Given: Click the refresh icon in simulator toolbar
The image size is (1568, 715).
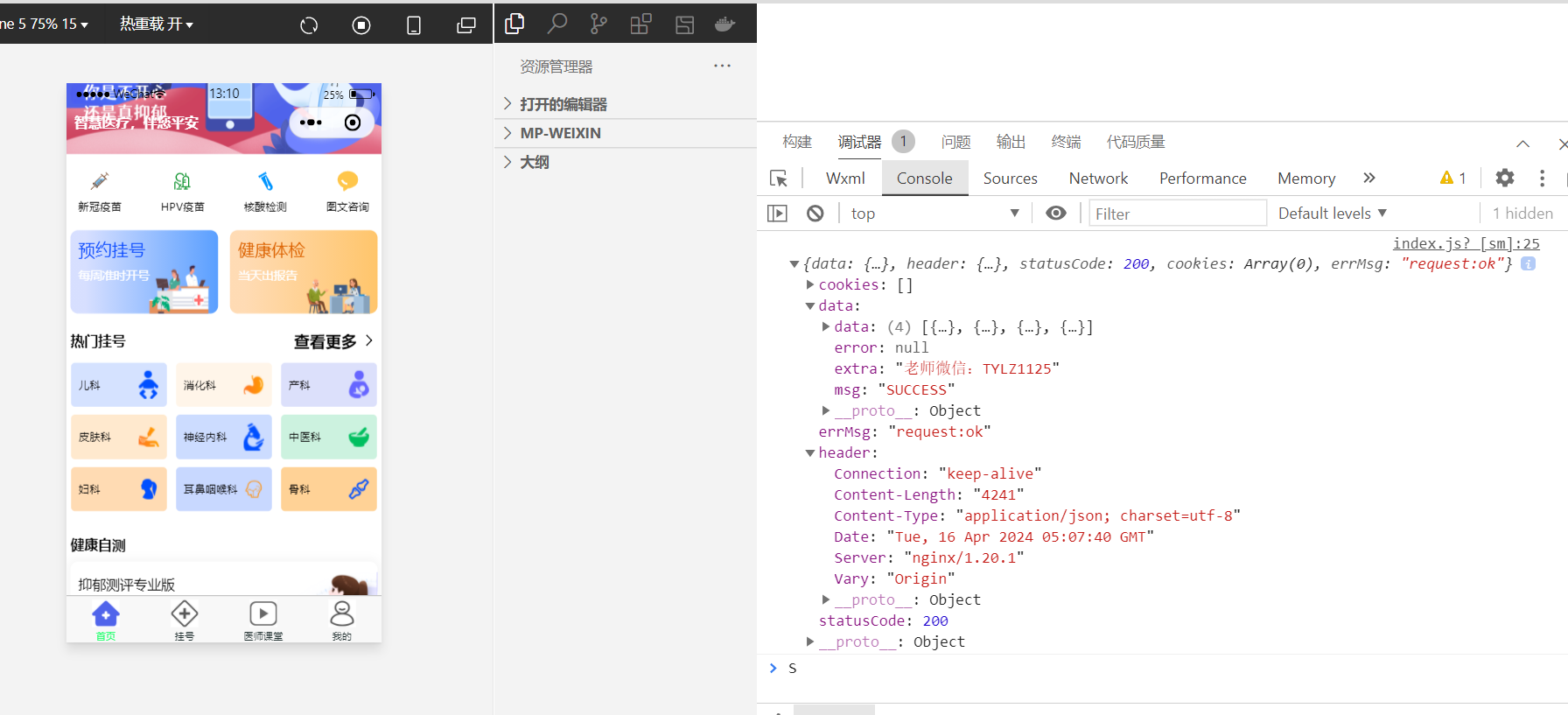Looking at the screenshot, I should coord(309,25).
